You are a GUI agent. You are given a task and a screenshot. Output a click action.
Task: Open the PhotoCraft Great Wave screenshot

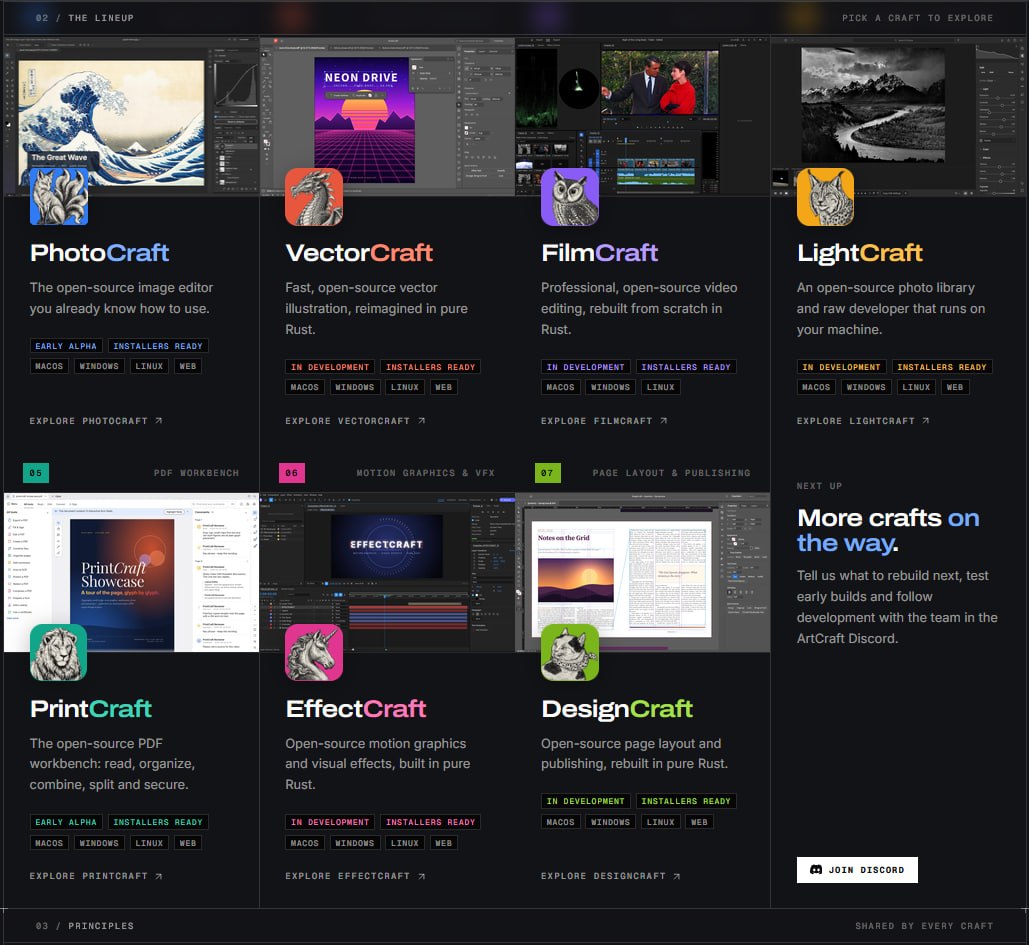point(131,116)
